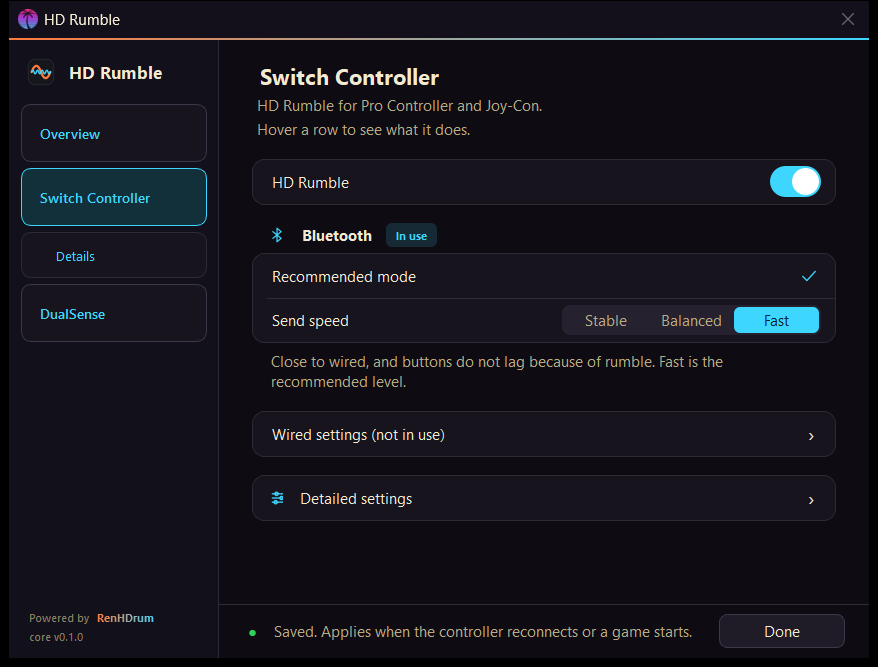Click the core v0.1.0 version text

[x=56, y=637]
